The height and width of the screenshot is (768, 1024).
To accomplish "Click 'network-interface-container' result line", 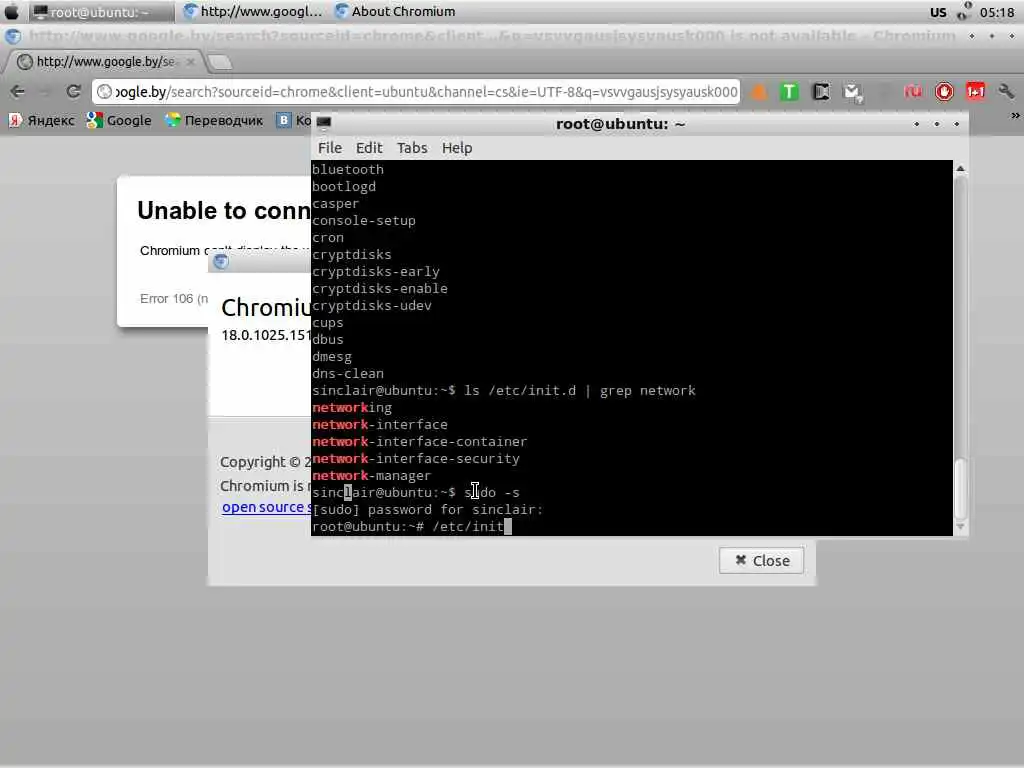I will 420,441.
